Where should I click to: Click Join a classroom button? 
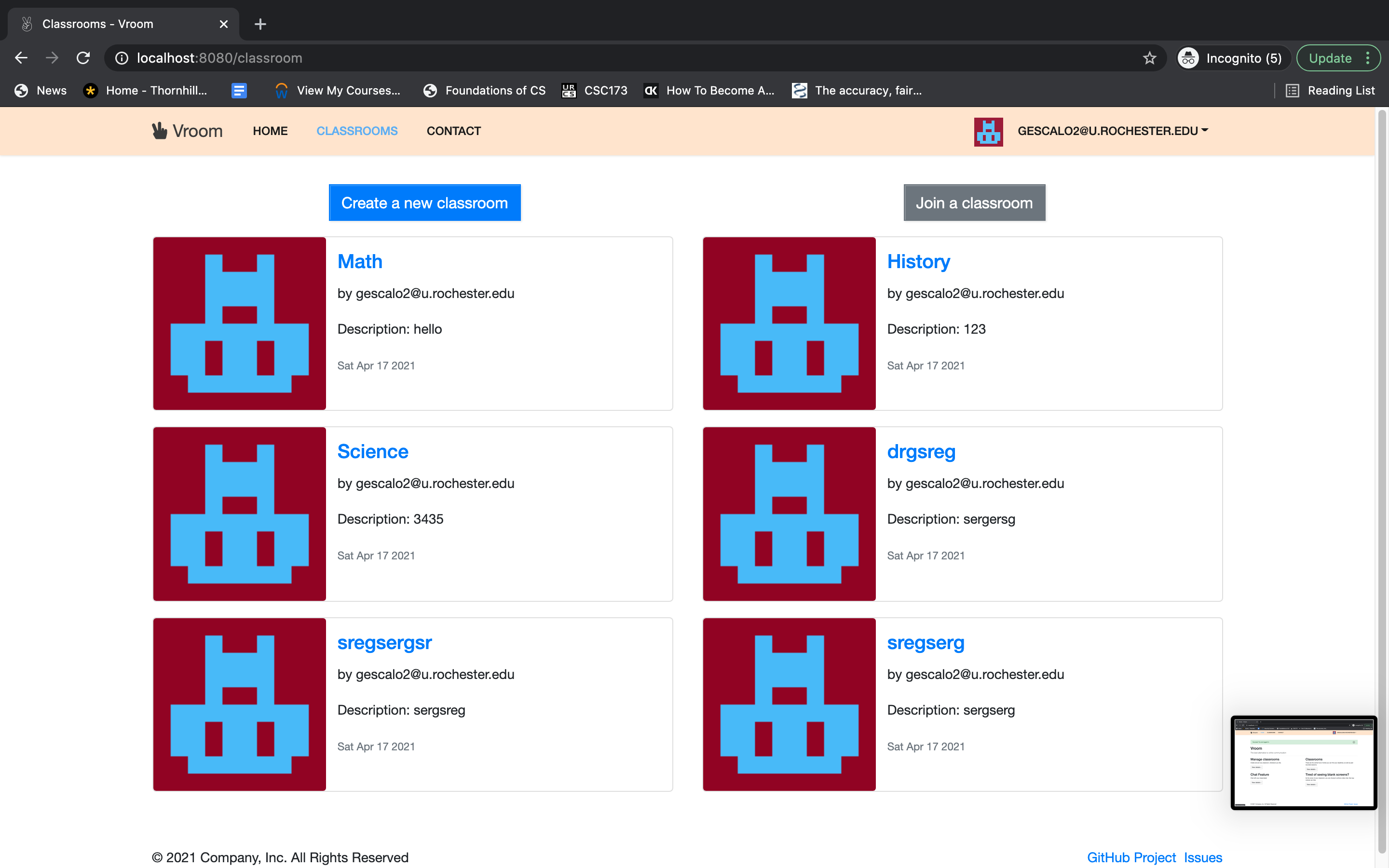973,203
